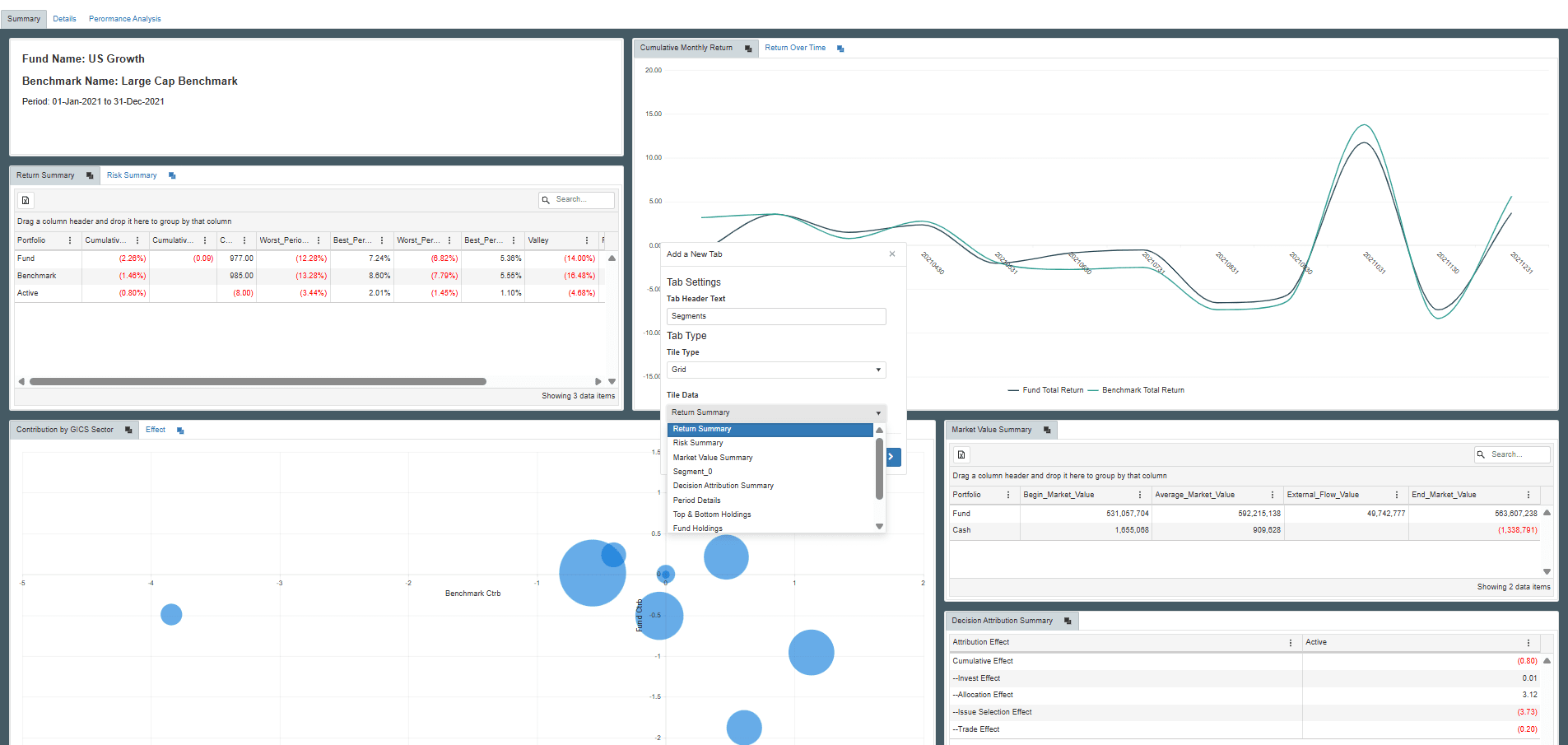Open the Performance Analysis top tab
The image size is (1568, 745).
coord(125,19)
